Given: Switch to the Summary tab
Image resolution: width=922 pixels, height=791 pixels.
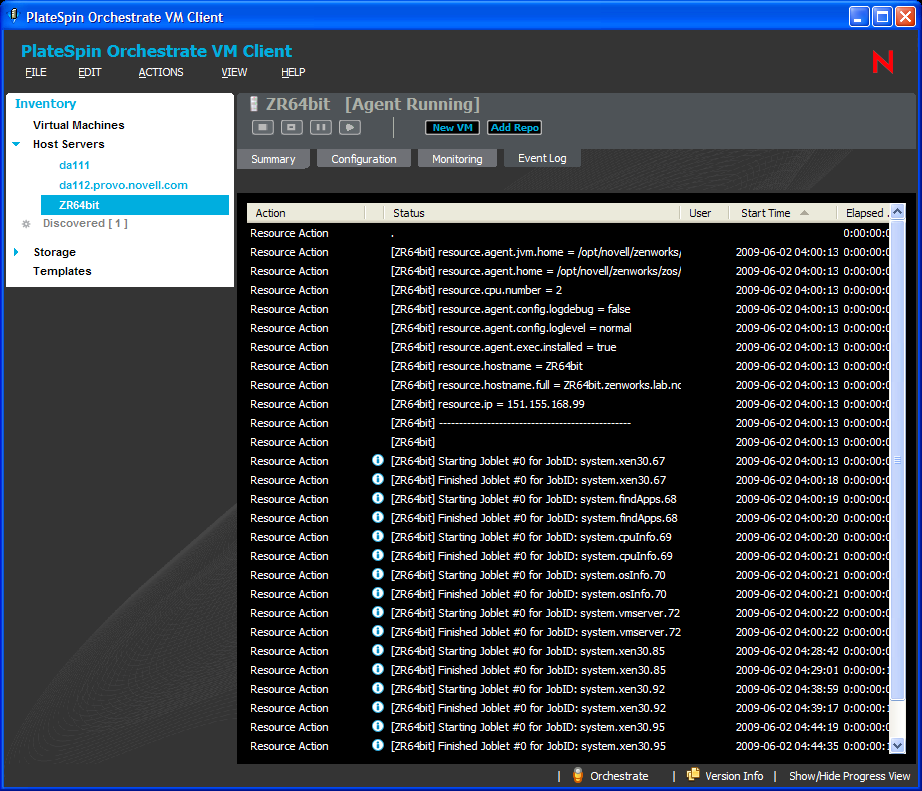Looking at the screenshot, I should pyautogui.click(x=273, y=159).
